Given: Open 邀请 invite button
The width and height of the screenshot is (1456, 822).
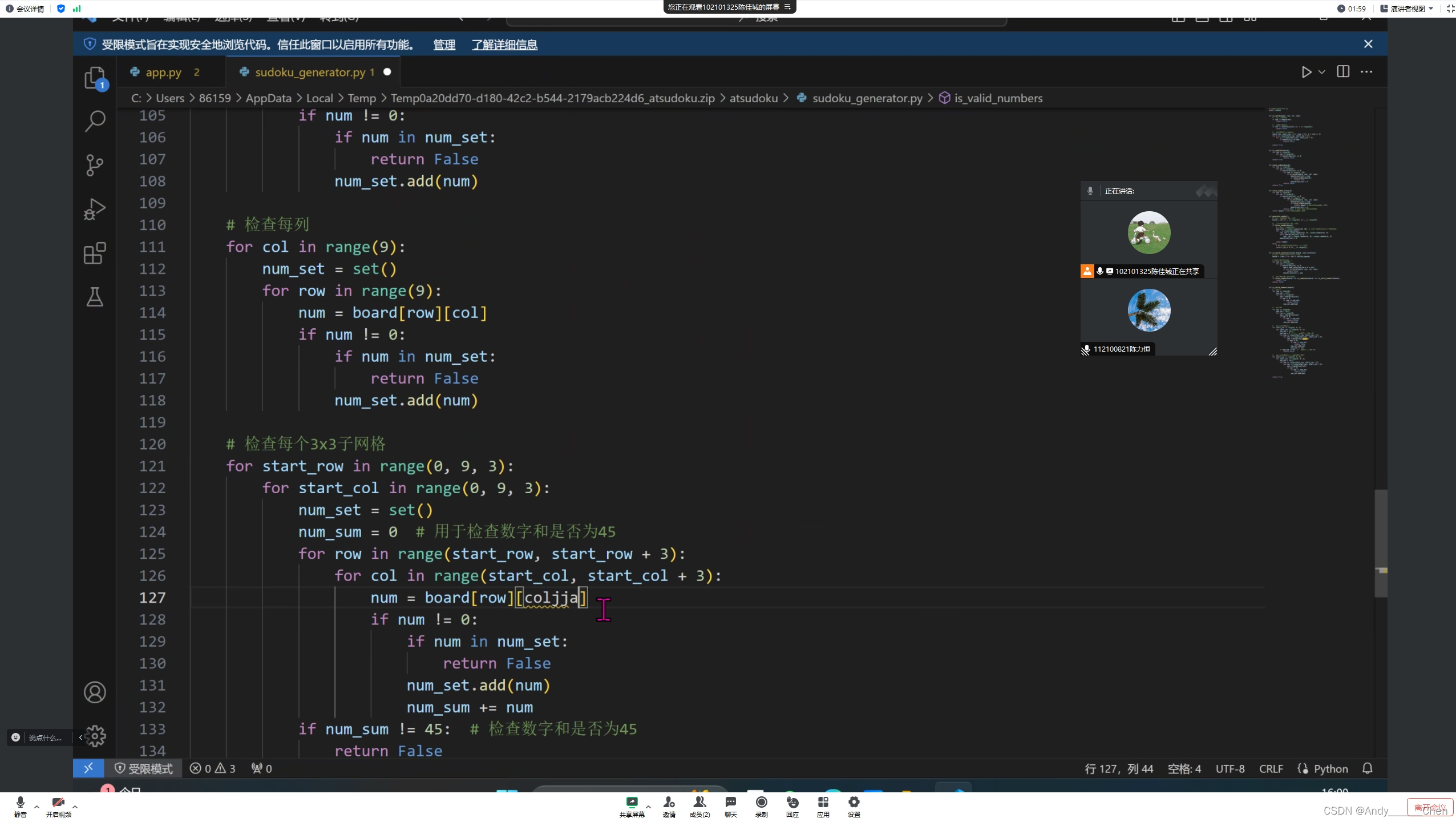Looking at the screenshot, I should point(669,807).
